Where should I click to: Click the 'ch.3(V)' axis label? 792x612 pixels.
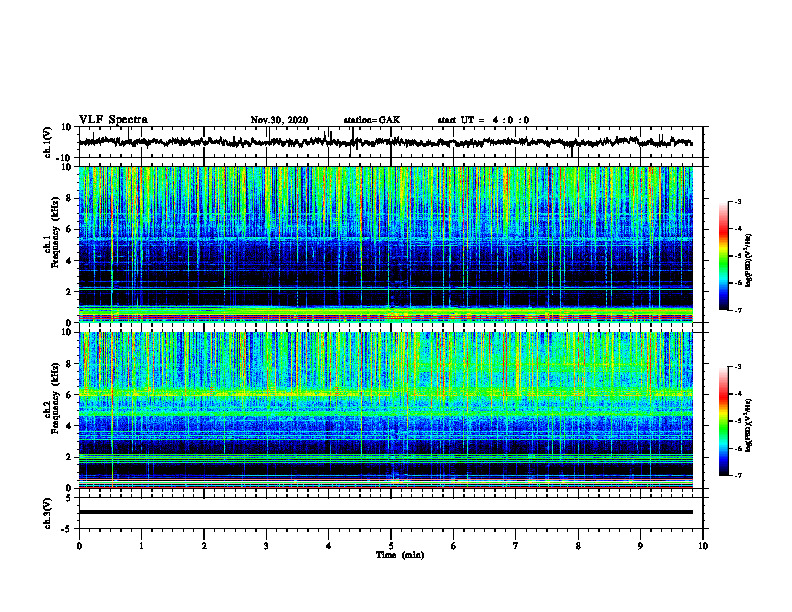[x=48, y=513]
